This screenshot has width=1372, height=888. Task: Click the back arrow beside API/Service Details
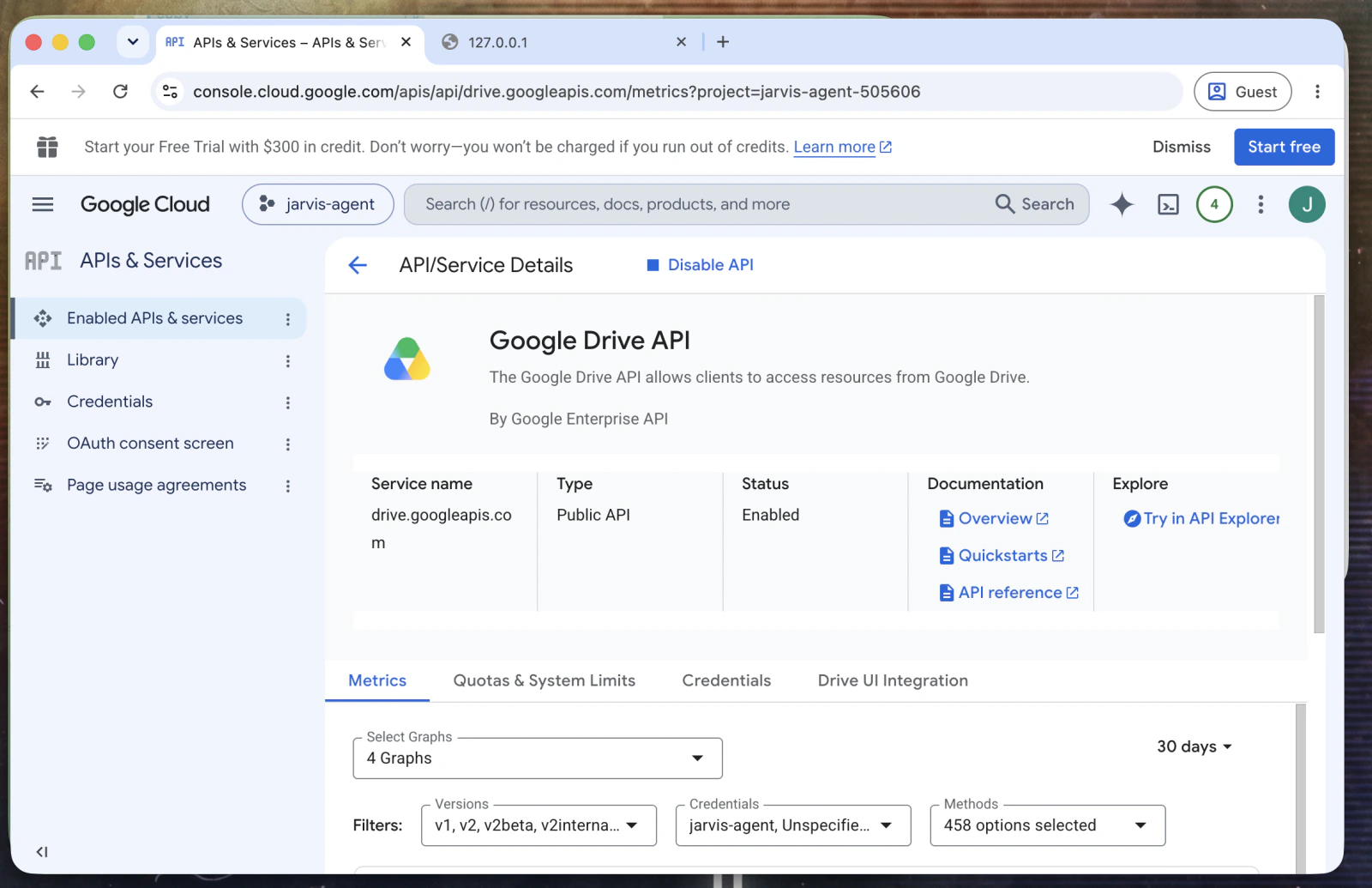(x=358, y=265)
